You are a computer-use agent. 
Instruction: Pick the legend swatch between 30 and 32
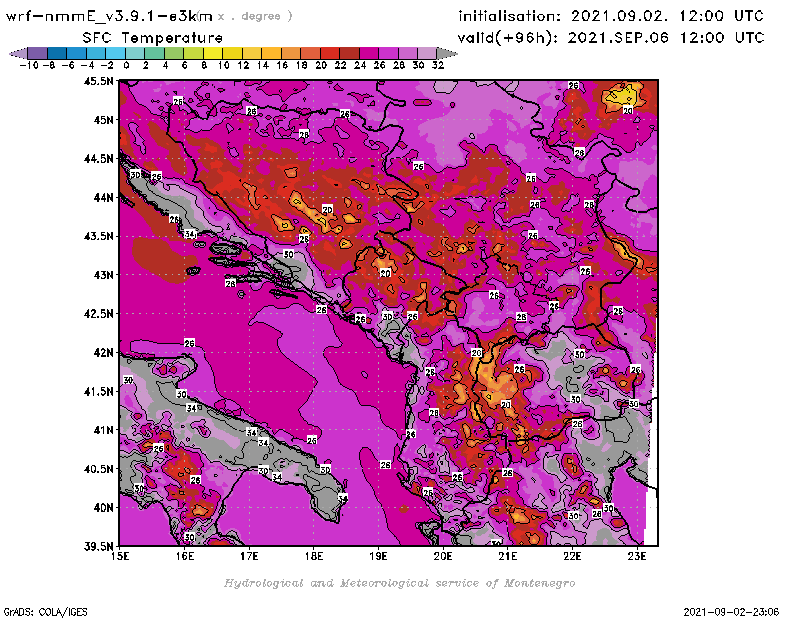coord(427,53)
